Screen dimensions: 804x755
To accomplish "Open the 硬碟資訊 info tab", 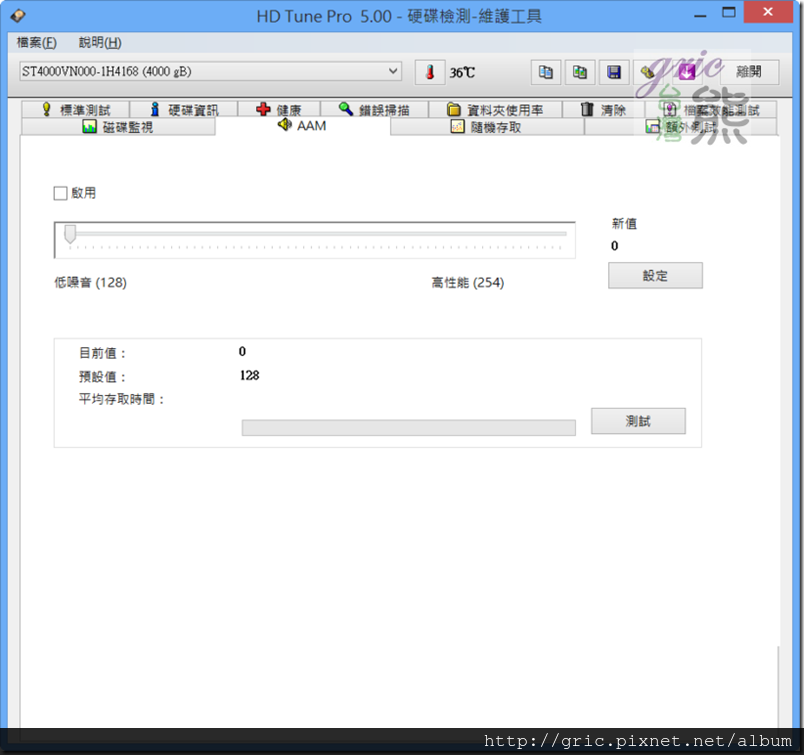I will [184, 109].
